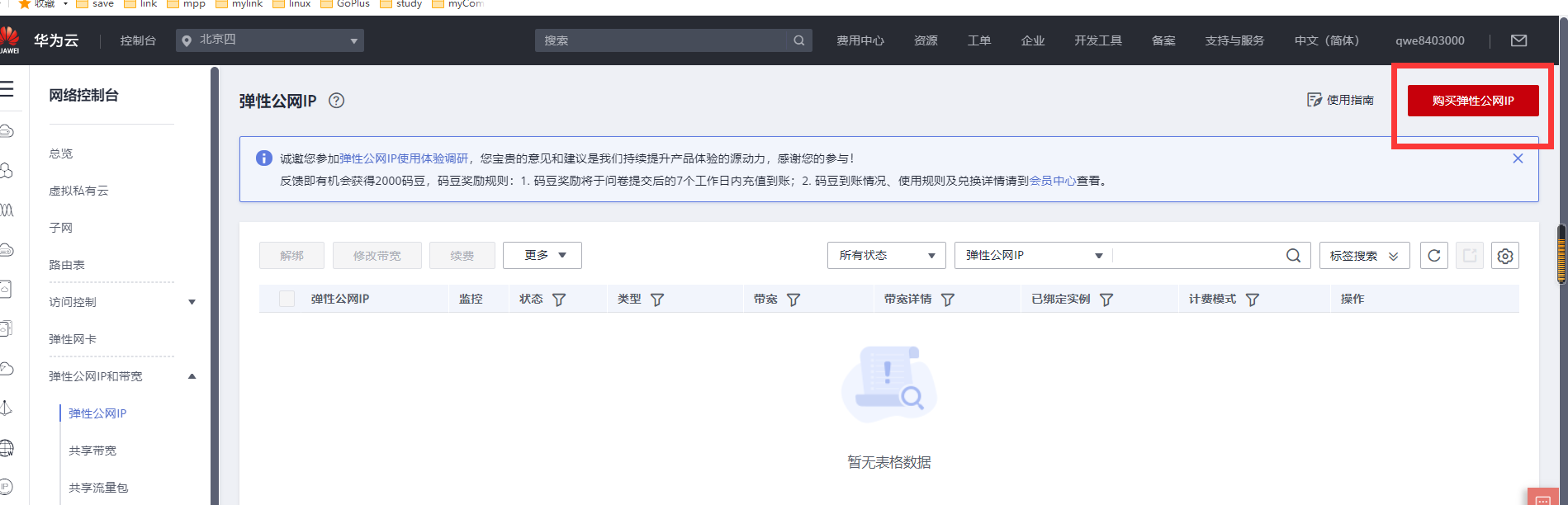1568x505 pixels.
Task: Click the export icon button
Action: [1470, 256]
